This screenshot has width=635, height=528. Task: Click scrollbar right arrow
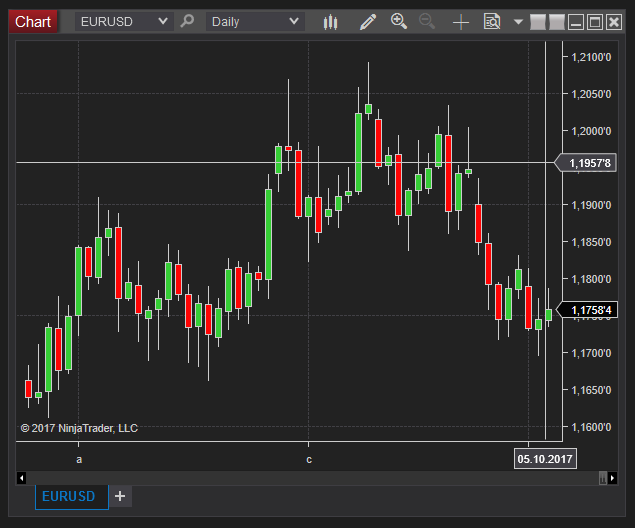[613, 478]
